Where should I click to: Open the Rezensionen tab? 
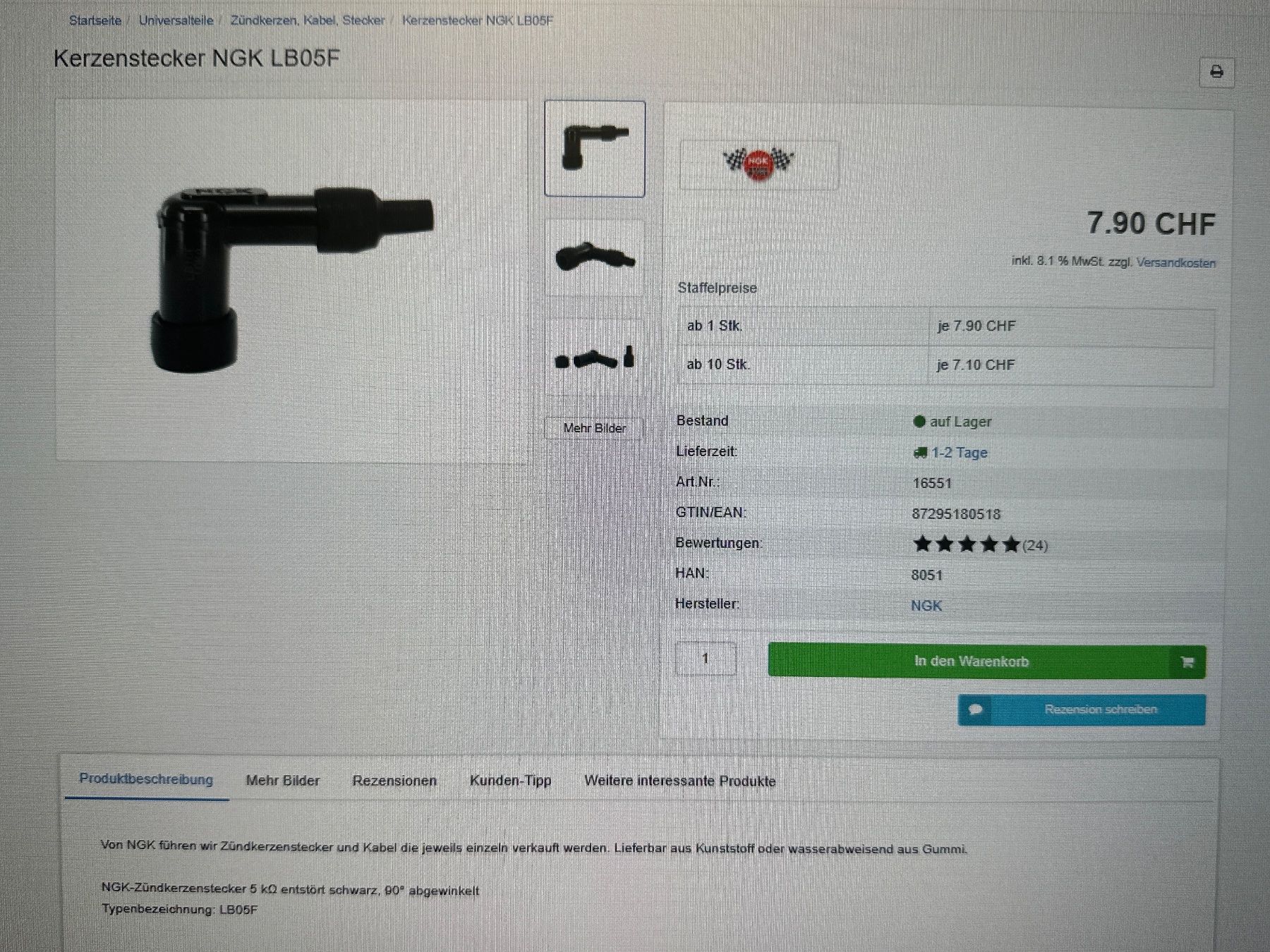(x=394, y=781)
